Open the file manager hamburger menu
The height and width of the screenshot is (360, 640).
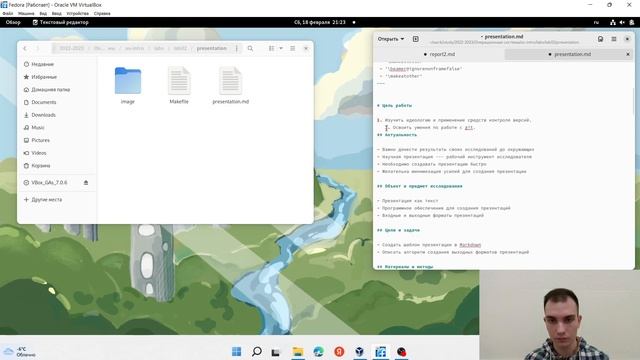(x=293, y=49)
